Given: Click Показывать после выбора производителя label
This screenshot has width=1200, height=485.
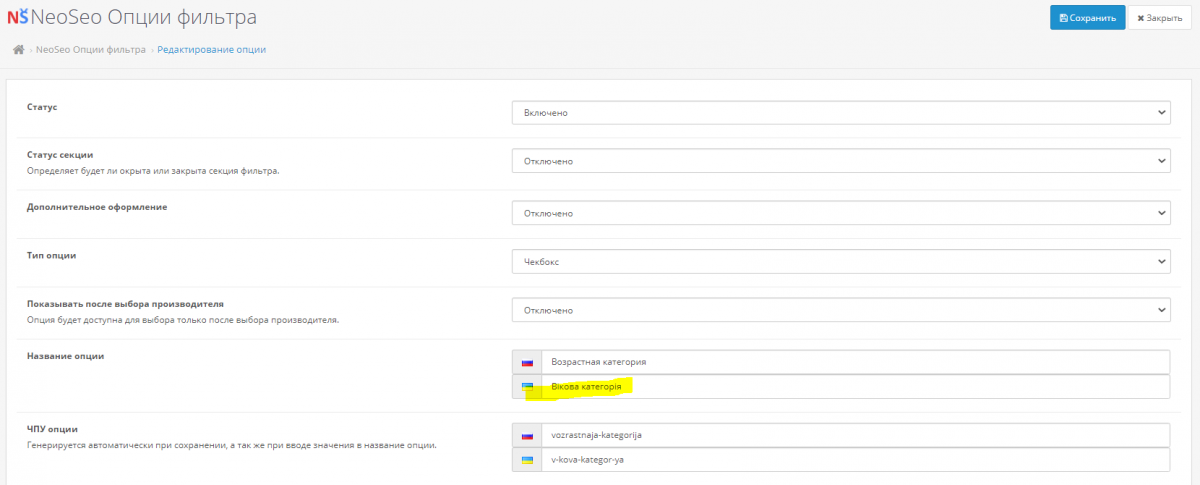Looking at the screenshot, I should coord(125,304).
